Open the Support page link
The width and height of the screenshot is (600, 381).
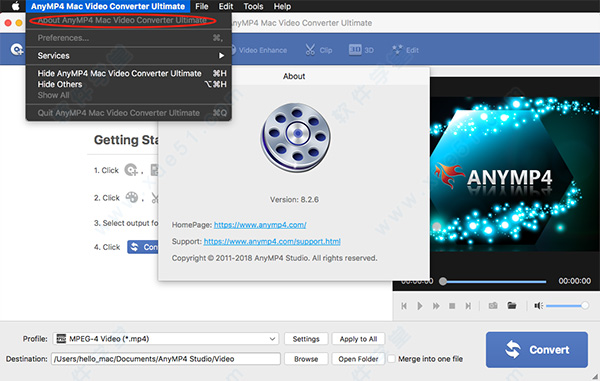click(x=272, y=241)
